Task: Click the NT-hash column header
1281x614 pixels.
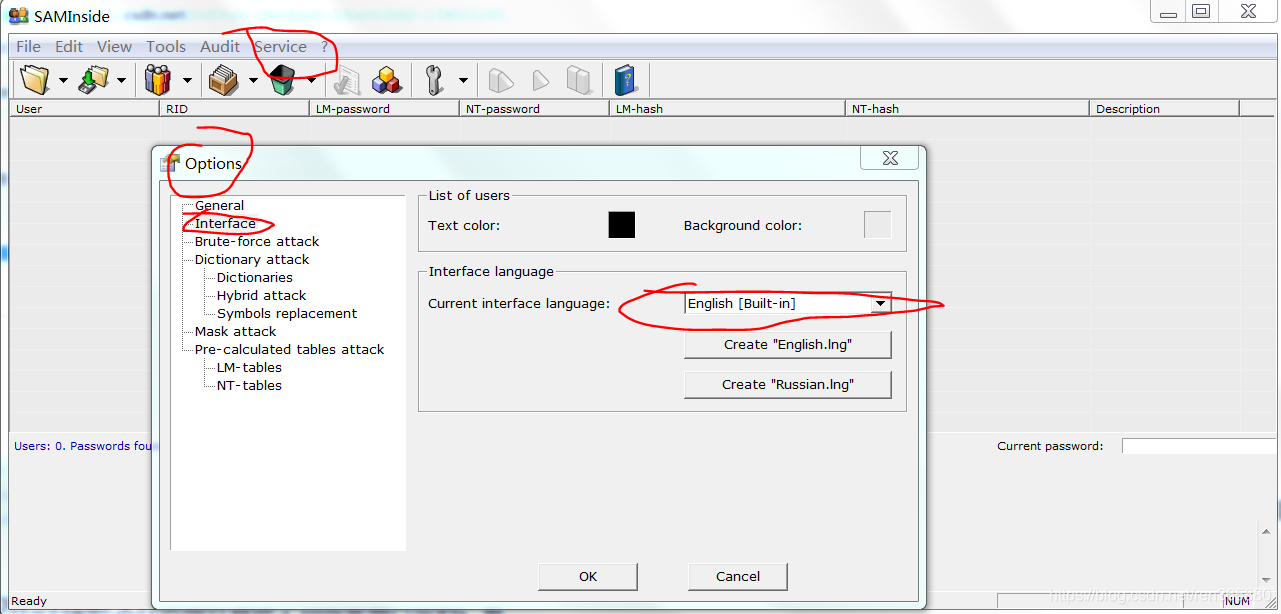Action: [968, 109]
